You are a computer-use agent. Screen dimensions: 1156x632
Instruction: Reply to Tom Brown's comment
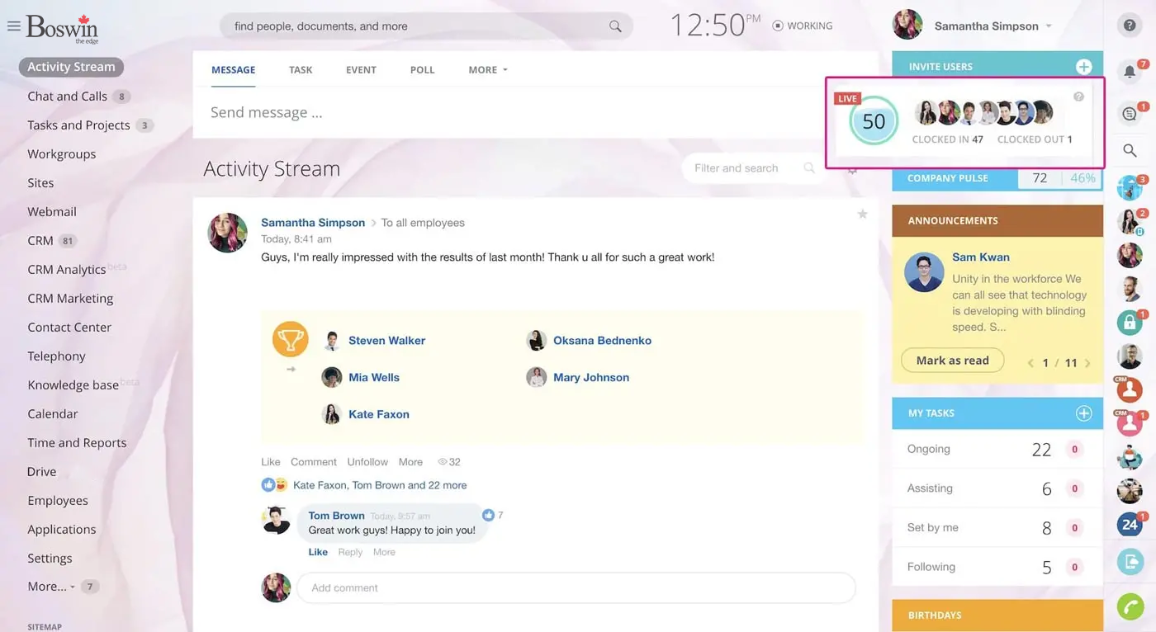pyautogui.click(x=350, y=552)
